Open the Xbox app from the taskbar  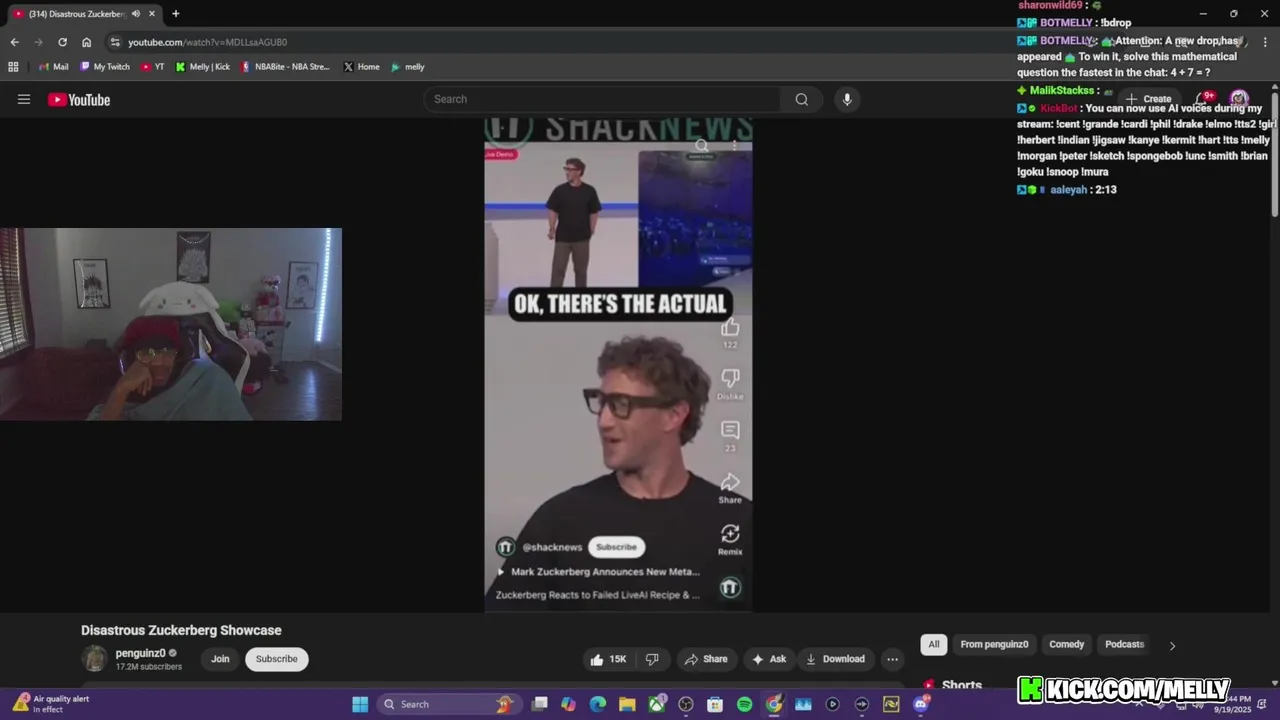pos(656,704)
